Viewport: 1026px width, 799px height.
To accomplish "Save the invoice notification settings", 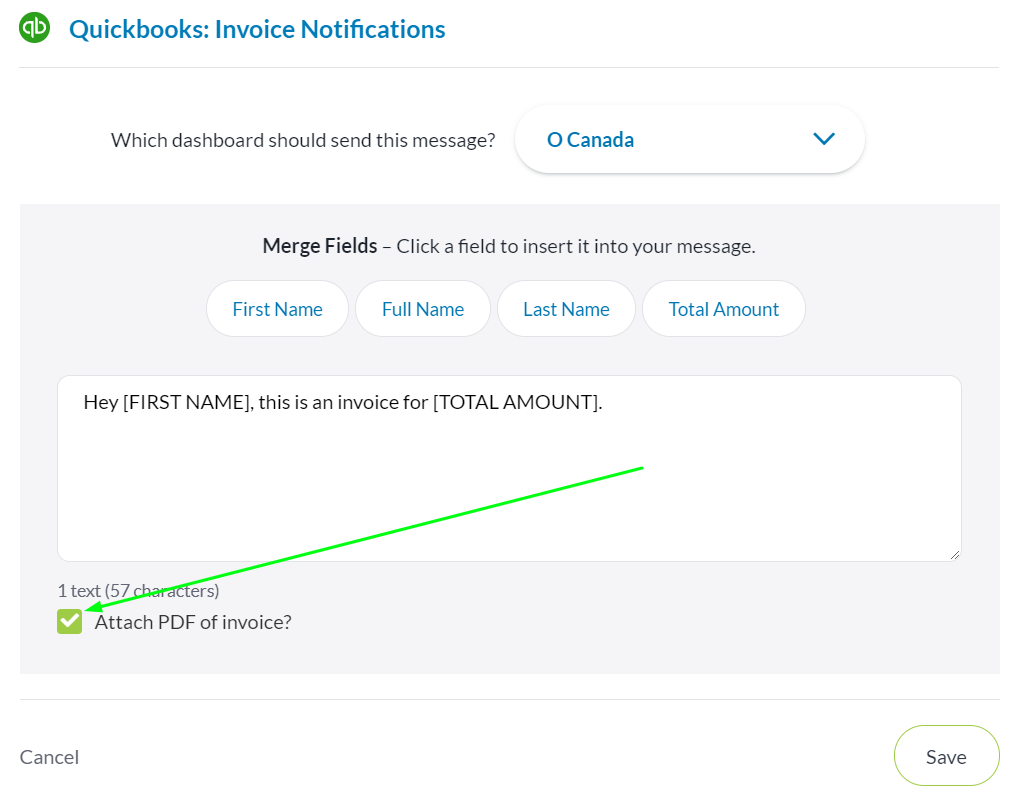I will pyautogui.click(x=946, y=756).
